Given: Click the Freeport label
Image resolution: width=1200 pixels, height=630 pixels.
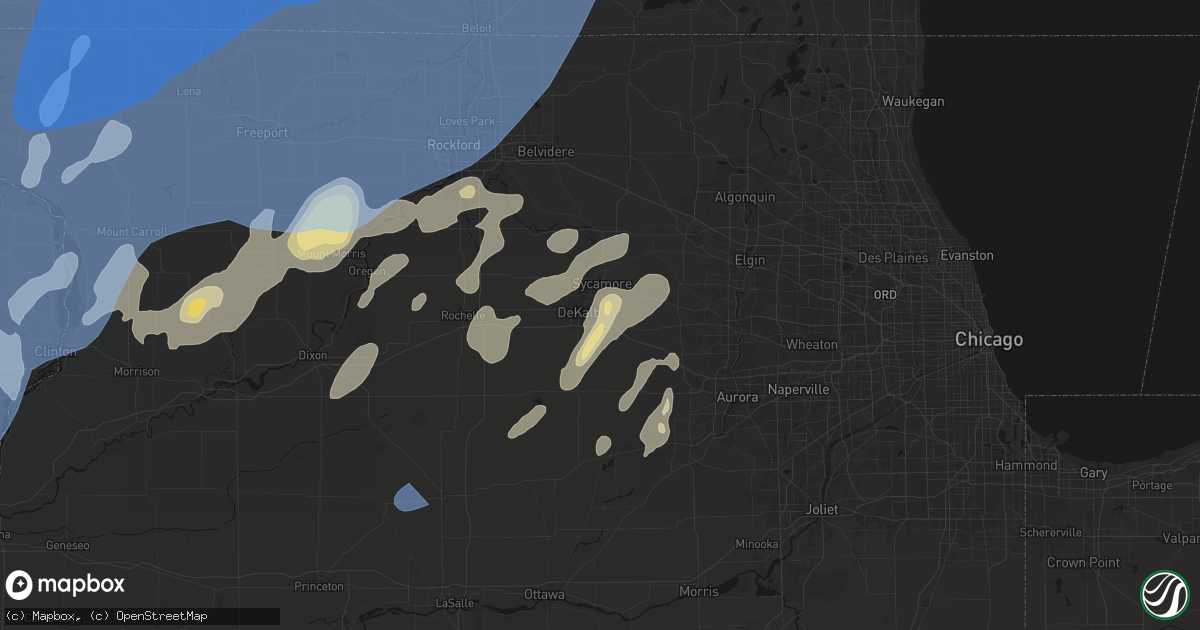Looking at the screenshot, I should pos(262,132).
